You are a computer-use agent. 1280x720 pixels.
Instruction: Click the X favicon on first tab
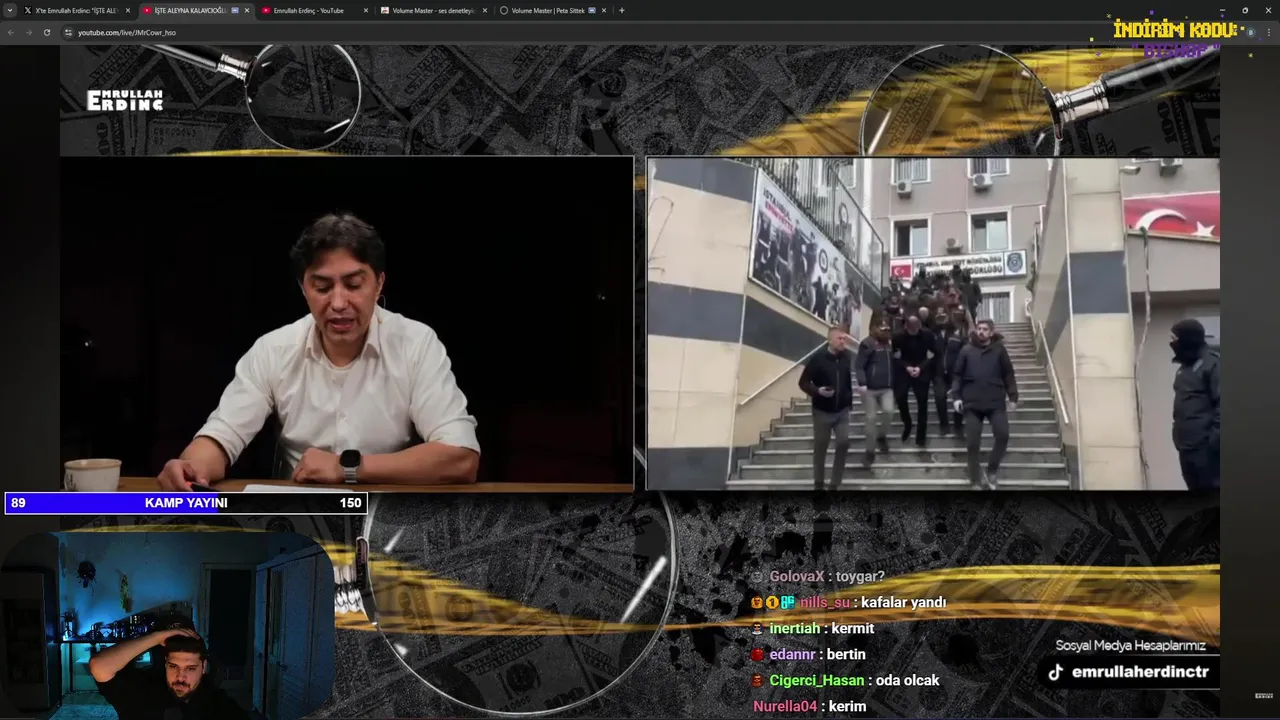28,10
